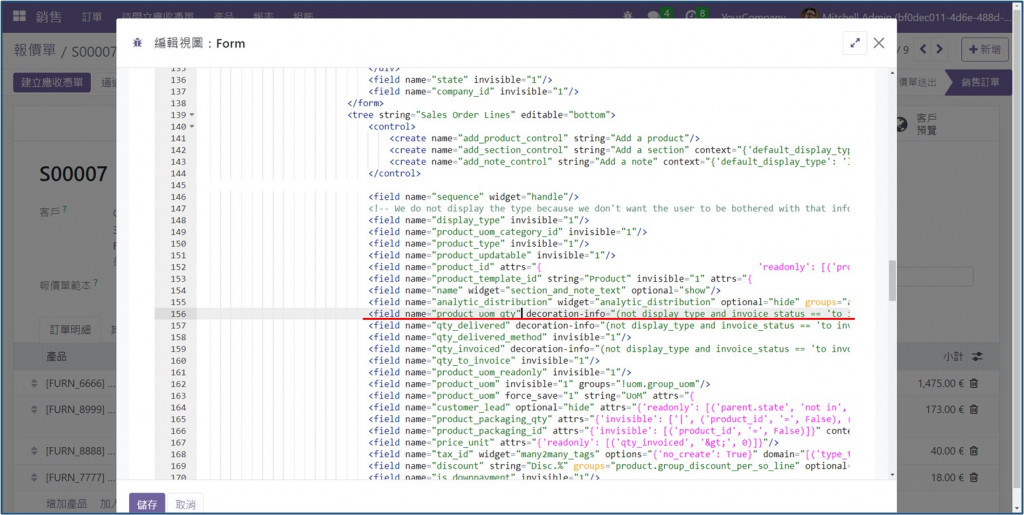This screenshot has height=515, width=1024.
Task: Click scroll down arrow of code editor
Action: tap(891, 475)
